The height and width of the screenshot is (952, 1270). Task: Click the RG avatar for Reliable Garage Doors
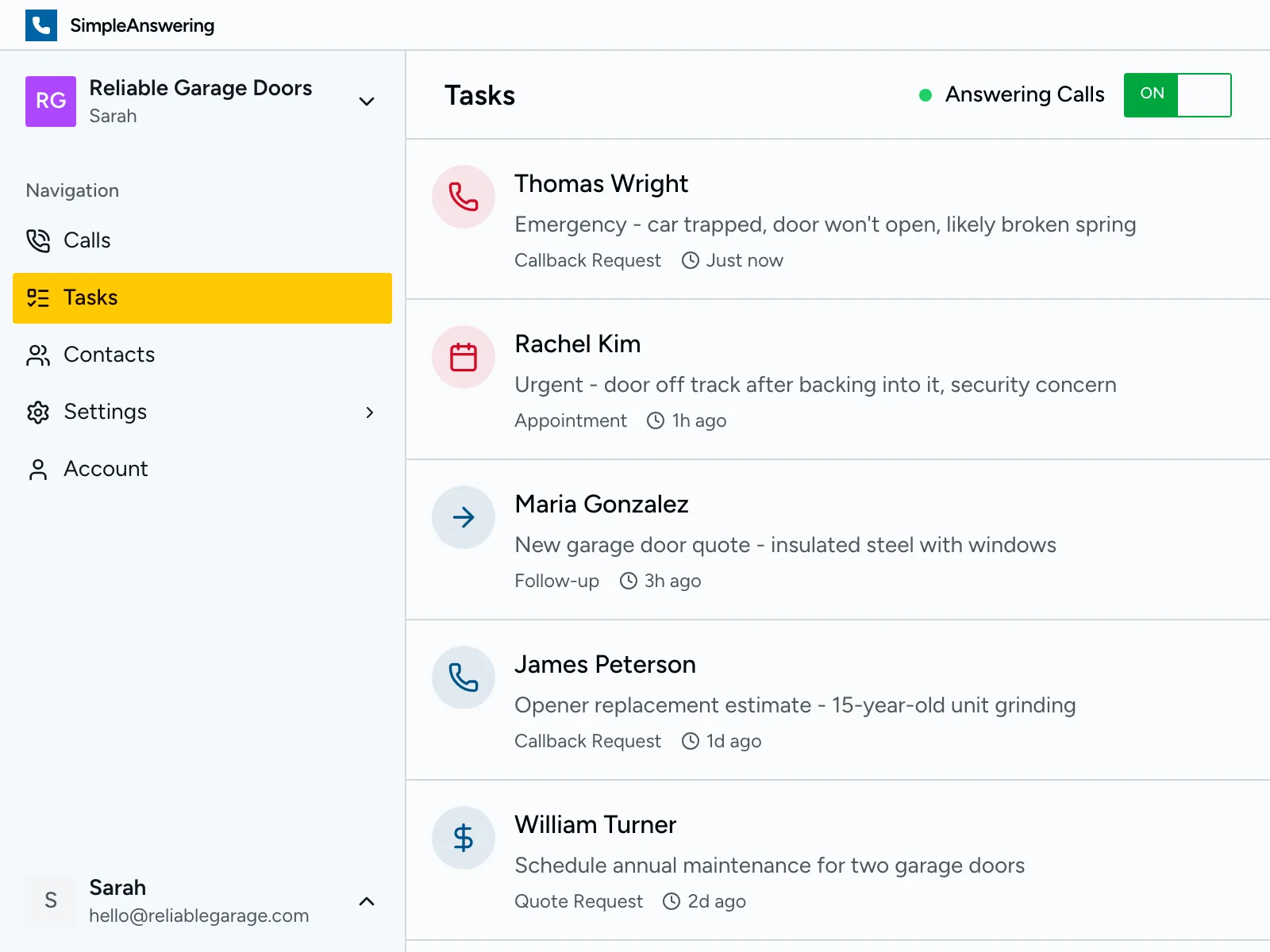[50, 102]
